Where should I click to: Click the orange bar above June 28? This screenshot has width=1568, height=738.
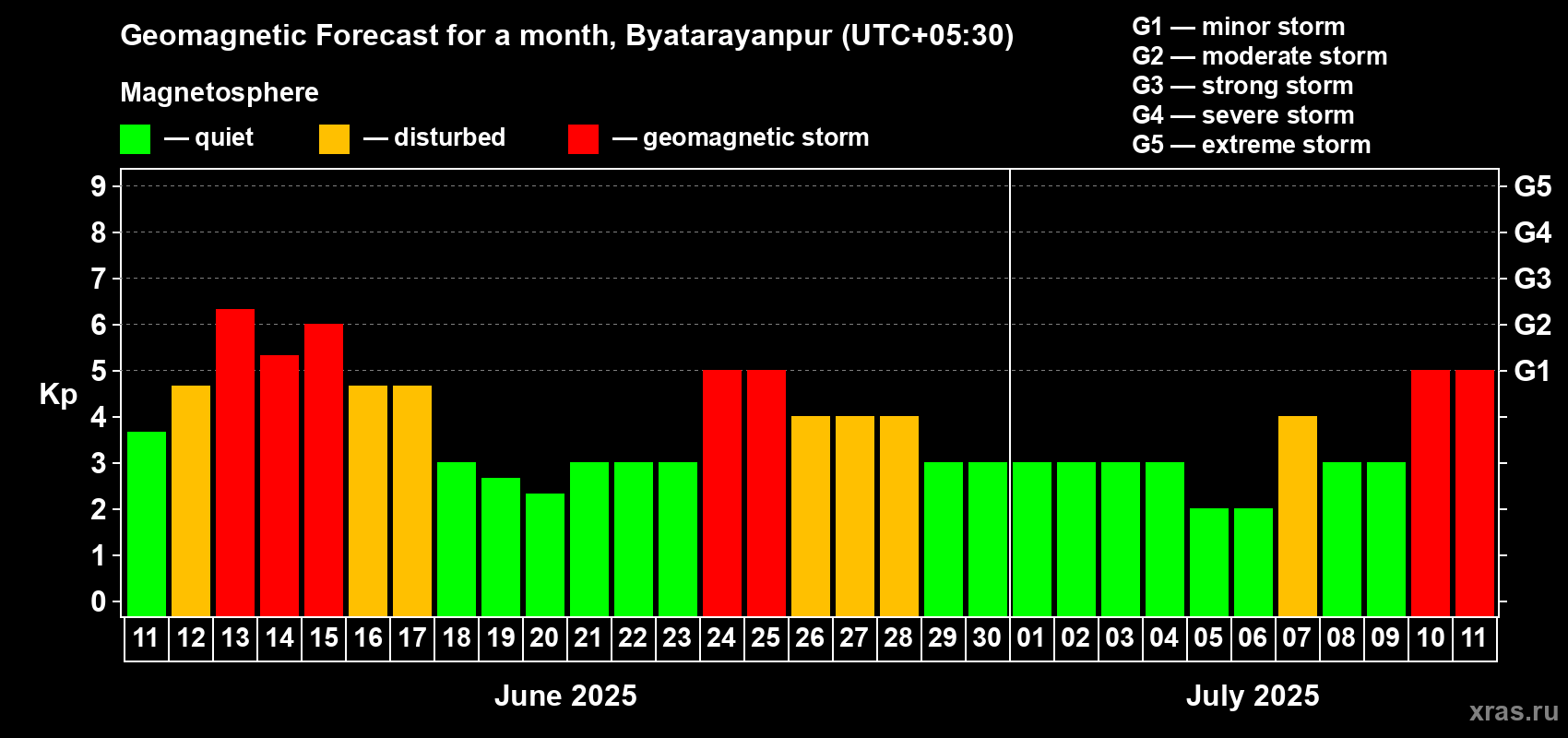point(899,516)
